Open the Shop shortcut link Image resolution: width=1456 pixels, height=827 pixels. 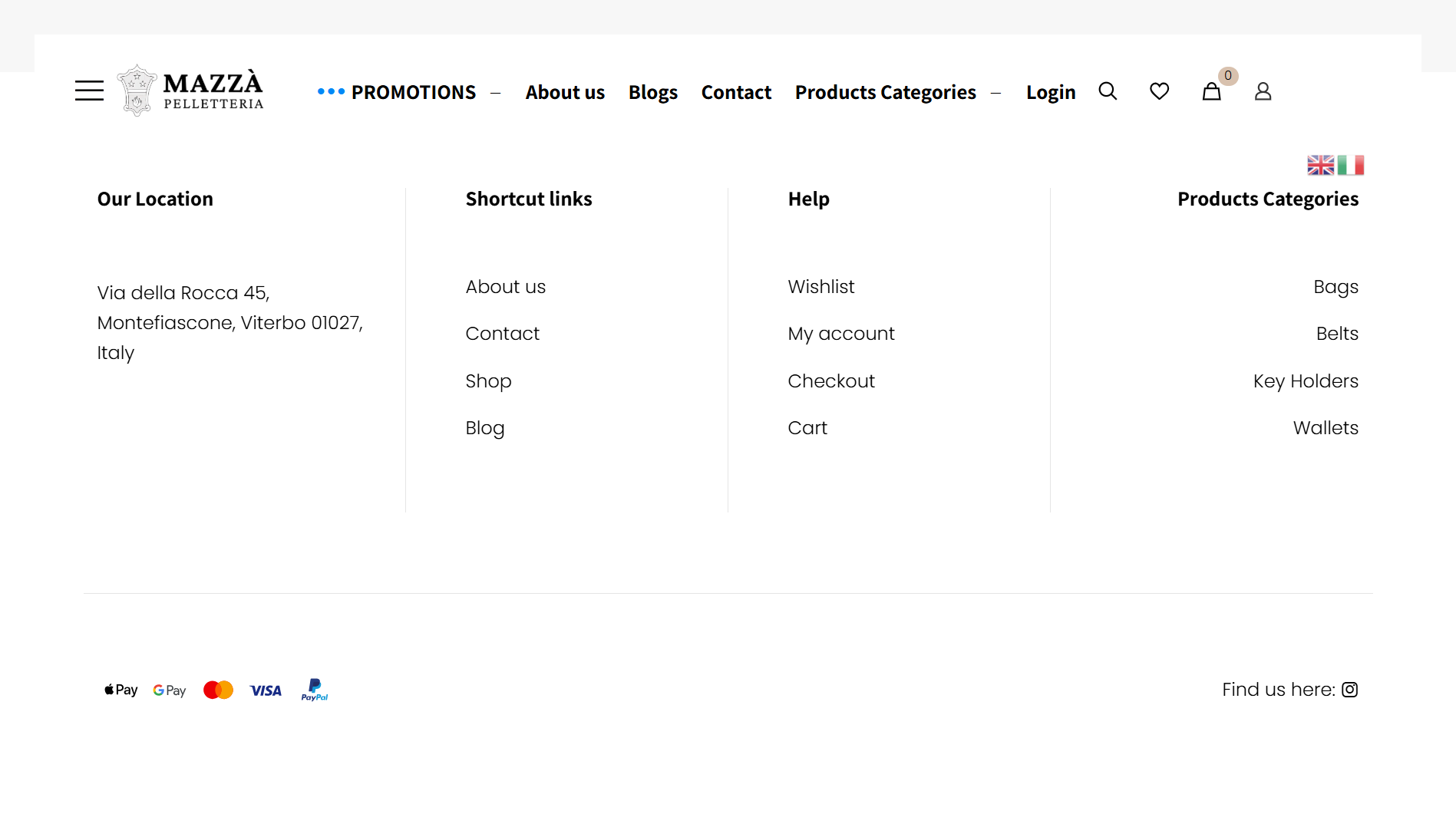pos(488,381)
